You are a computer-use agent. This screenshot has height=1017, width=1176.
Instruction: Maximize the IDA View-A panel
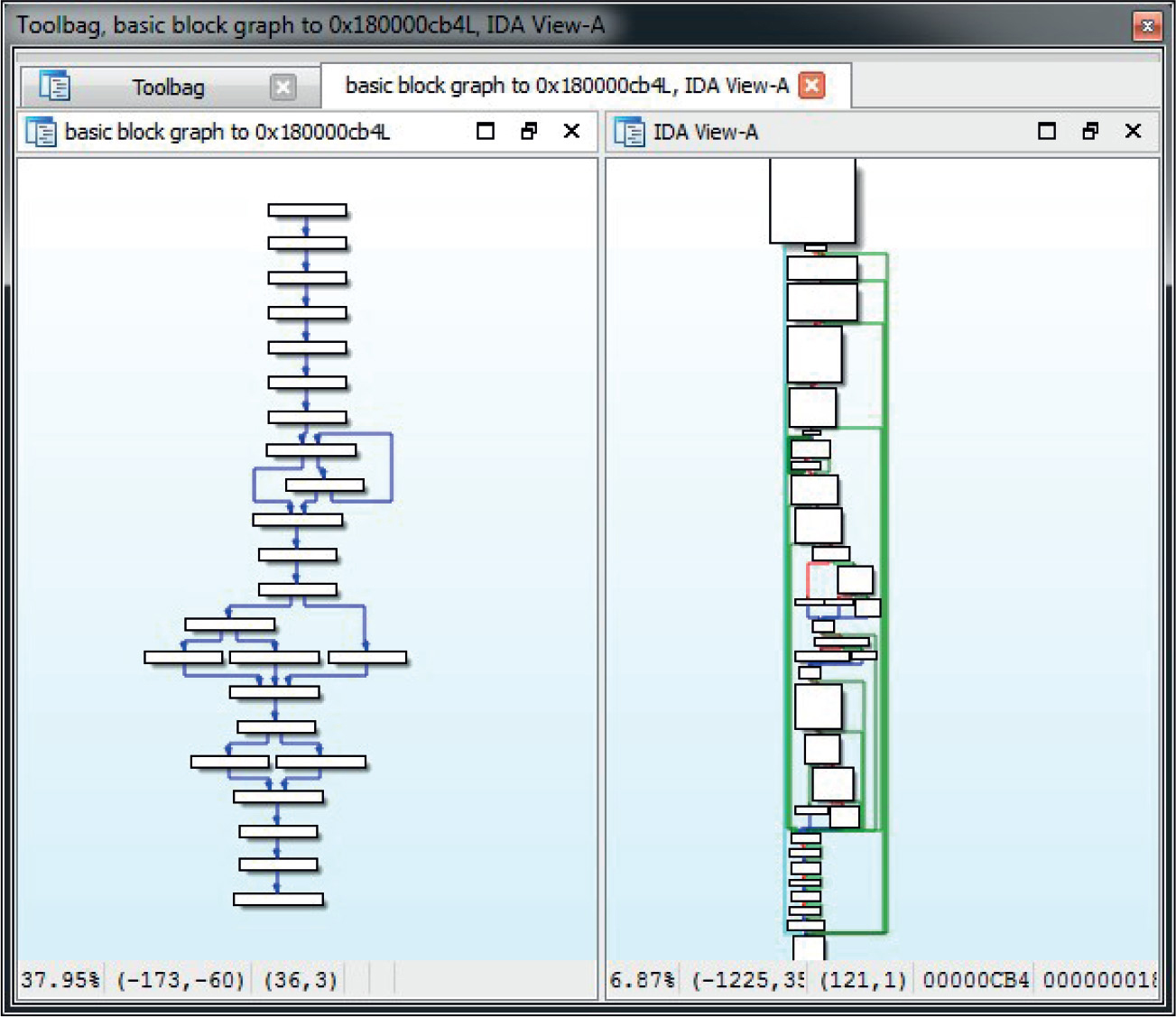coord(1047,132)
